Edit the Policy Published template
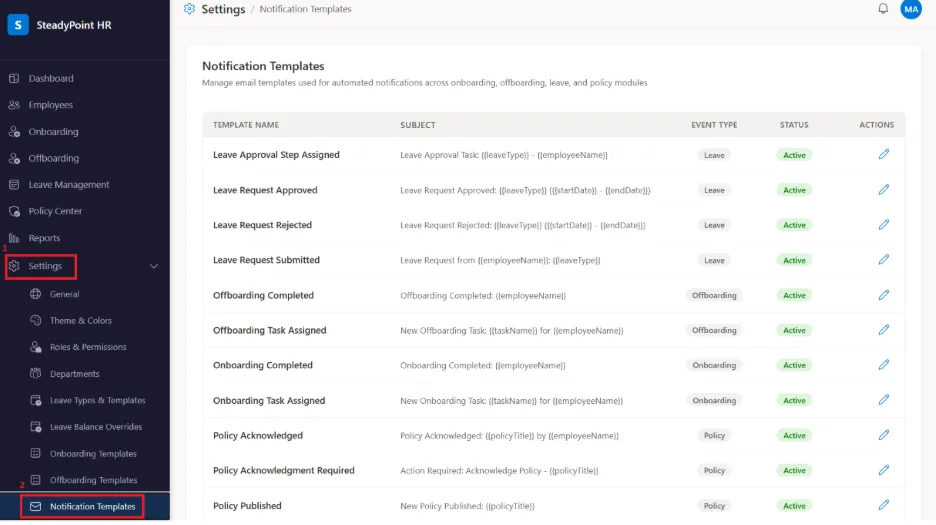 point(883,505)
